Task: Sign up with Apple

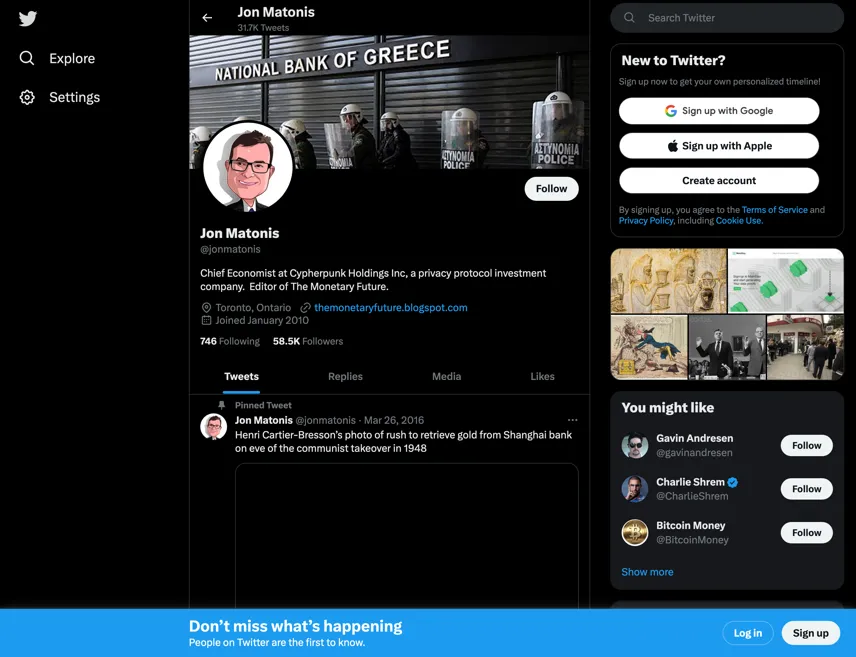Action: click(x=719, y=146)
